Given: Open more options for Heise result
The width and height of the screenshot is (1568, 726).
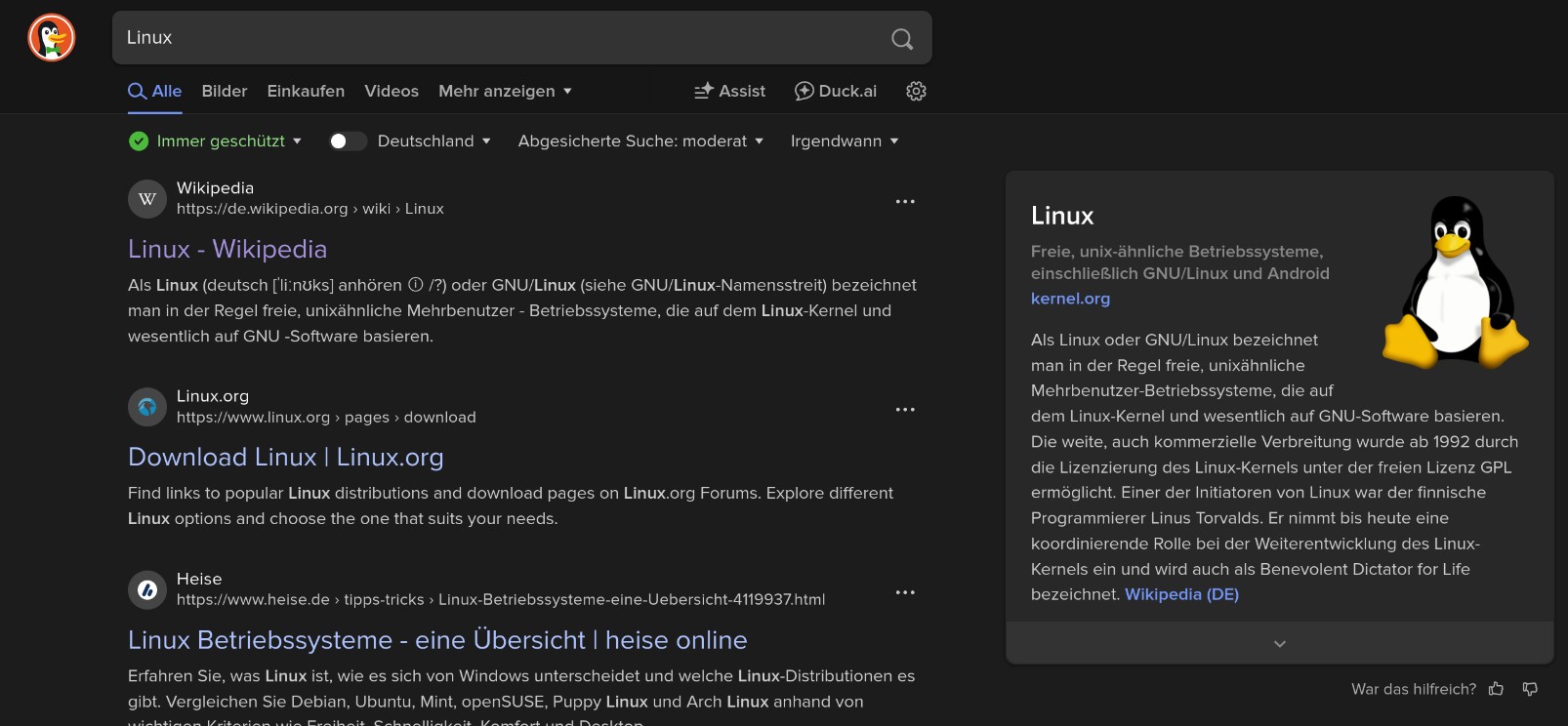Looking at the screenshot, I should [x=905, y=592].
